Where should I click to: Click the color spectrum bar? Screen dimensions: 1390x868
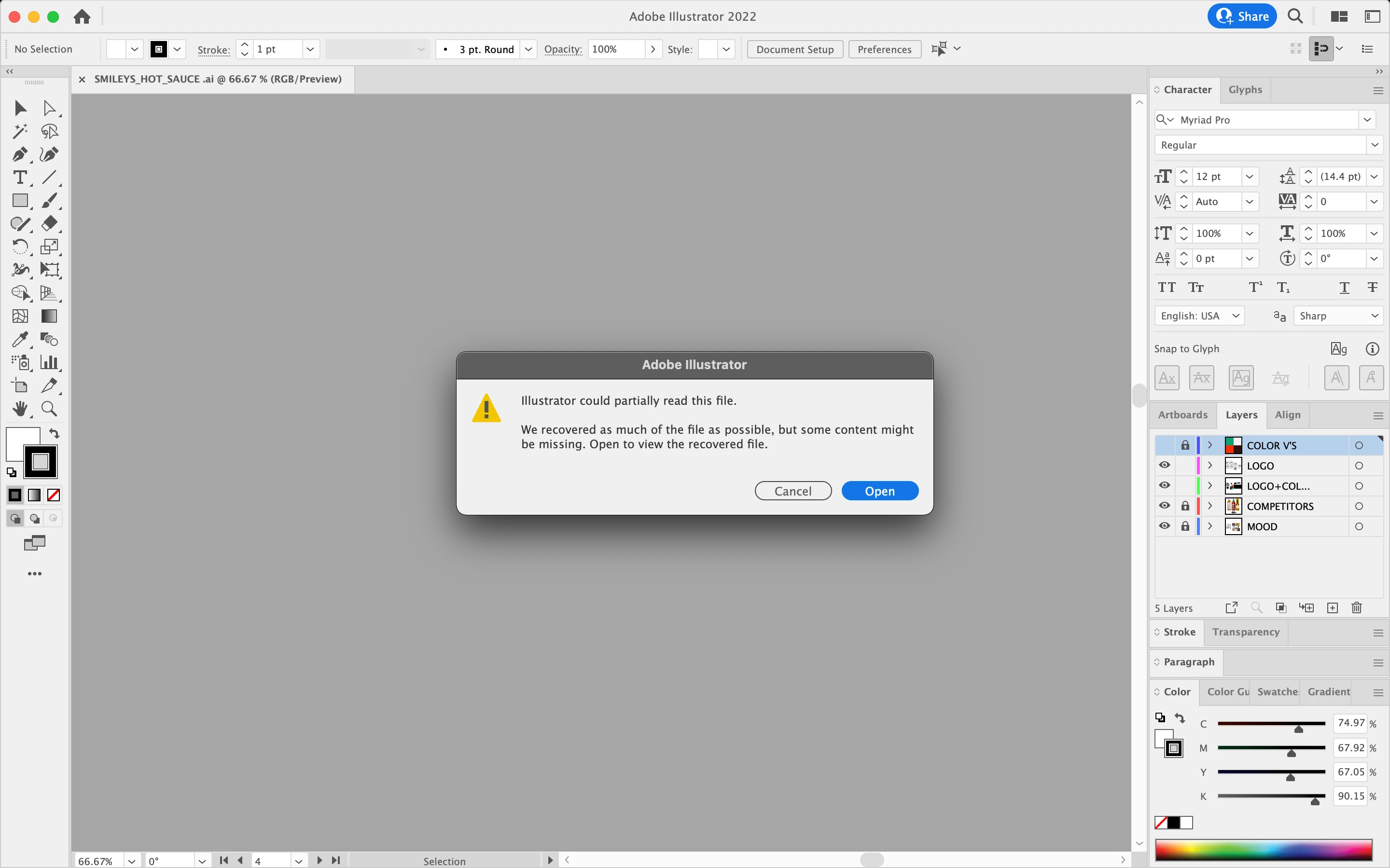point(1263,850)
